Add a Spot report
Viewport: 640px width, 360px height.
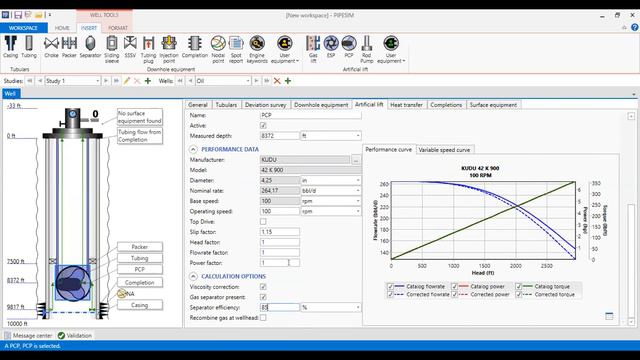pos(236,50)
